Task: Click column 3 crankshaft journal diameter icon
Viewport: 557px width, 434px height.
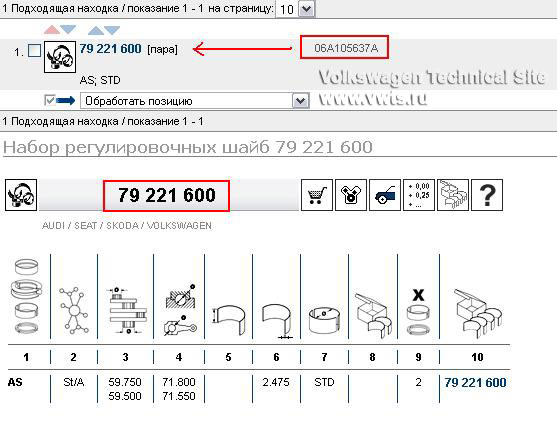Action: pos(126,311)
